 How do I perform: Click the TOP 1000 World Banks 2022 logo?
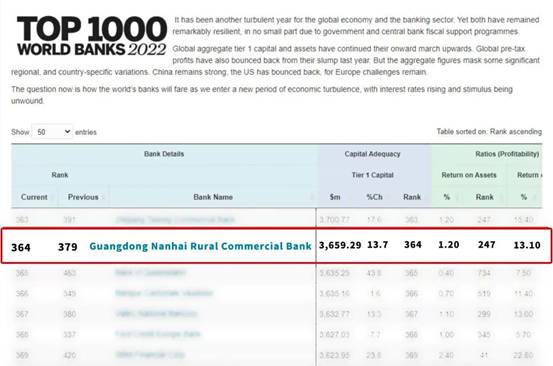tap(92, 36)
